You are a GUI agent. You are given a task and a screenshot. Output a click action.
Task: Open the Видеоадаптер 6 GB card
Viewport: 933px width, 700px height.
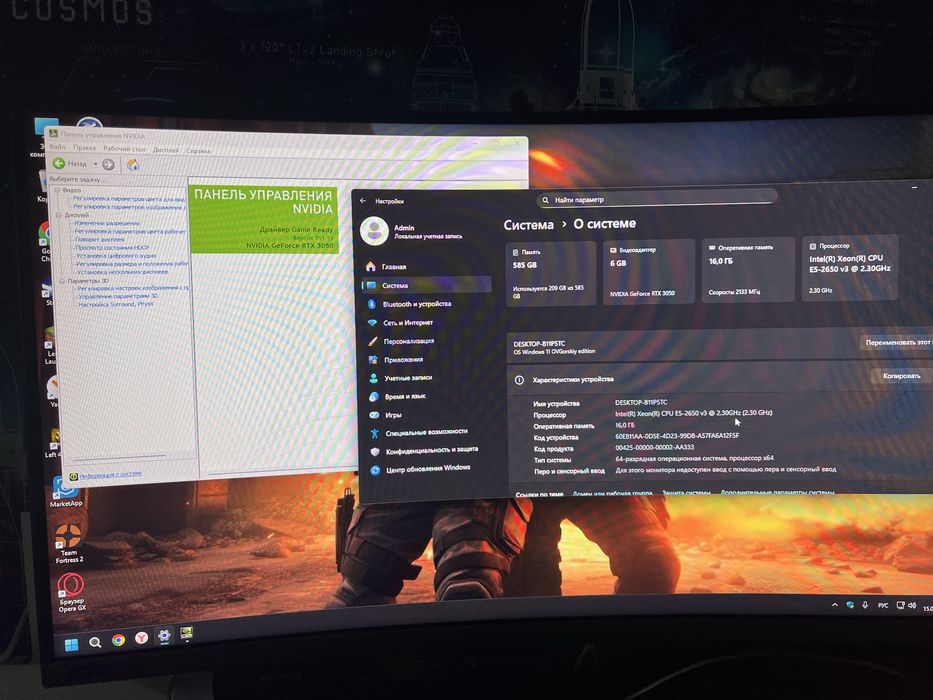649,272
